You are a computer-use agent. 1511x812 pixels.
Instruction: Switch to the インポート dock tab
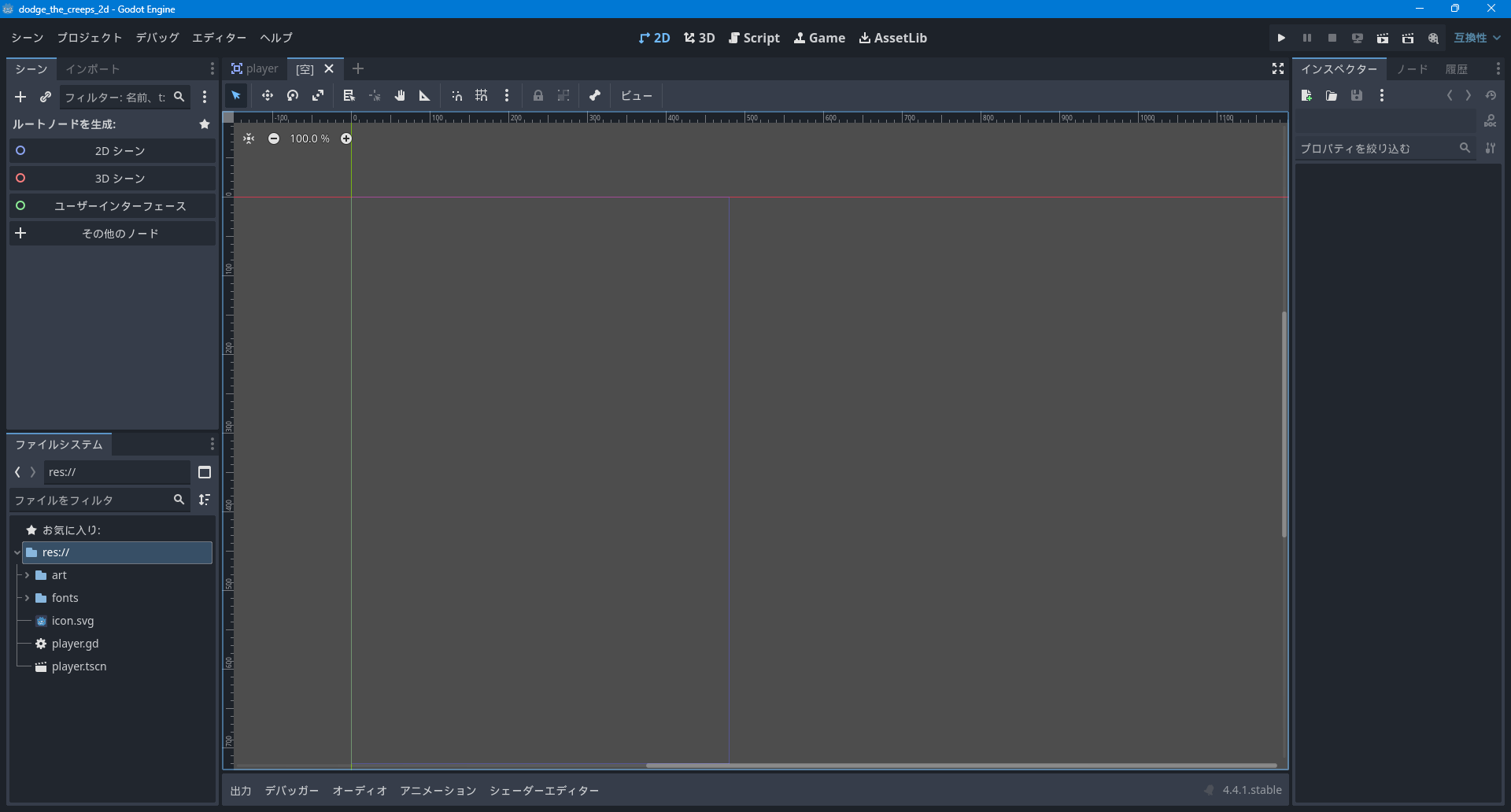93,69
